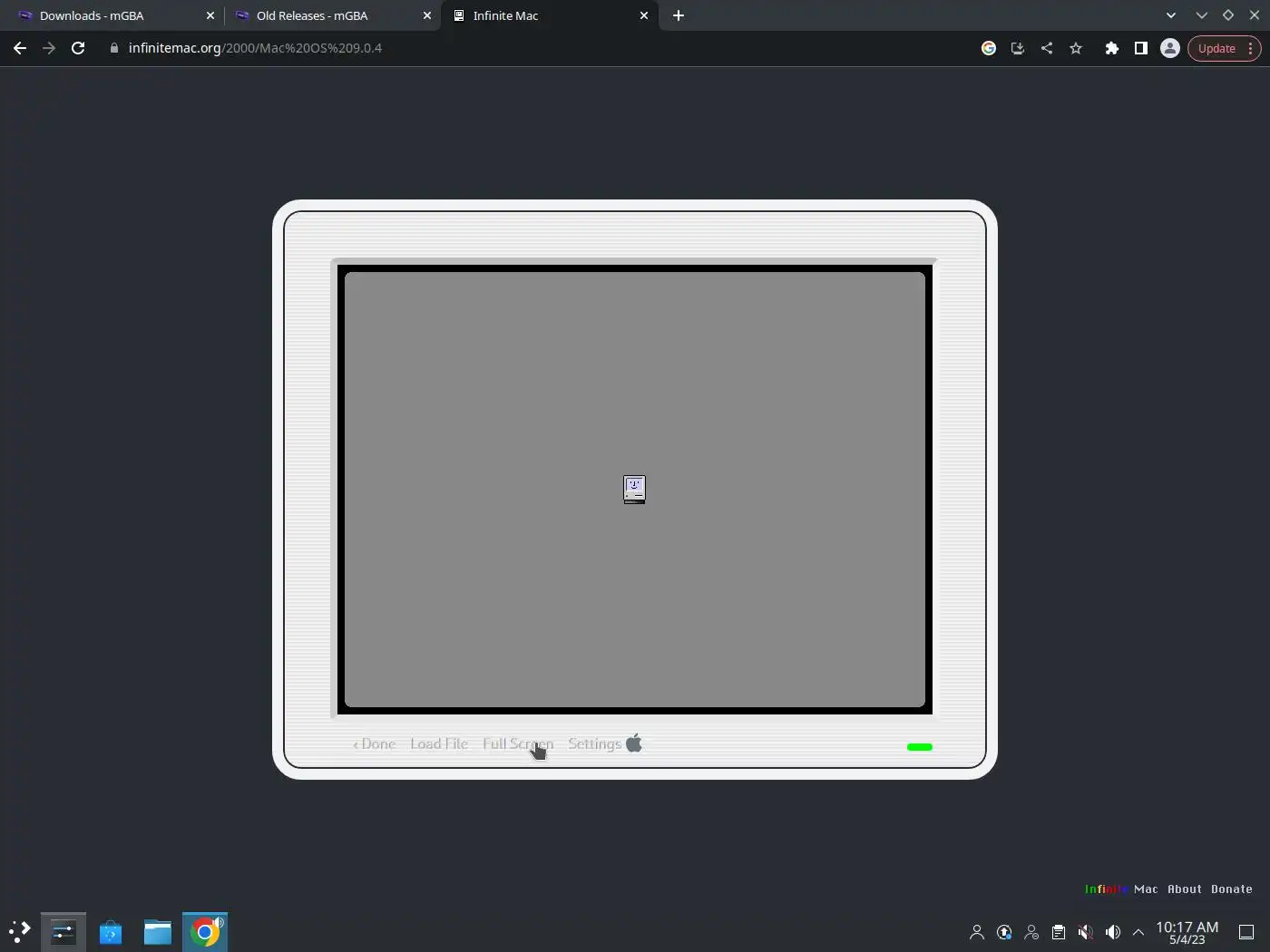This screenshot has width=1270, height=952.
Task: Go forward in browser history
Action: click(49, 48)
